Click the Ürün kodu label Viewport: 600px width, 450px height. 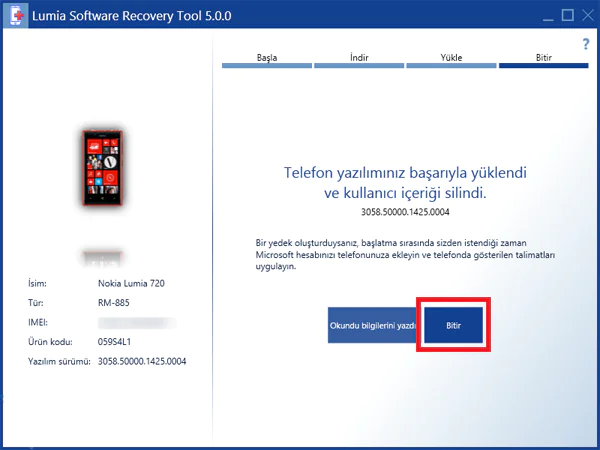[x=50, y=342]
